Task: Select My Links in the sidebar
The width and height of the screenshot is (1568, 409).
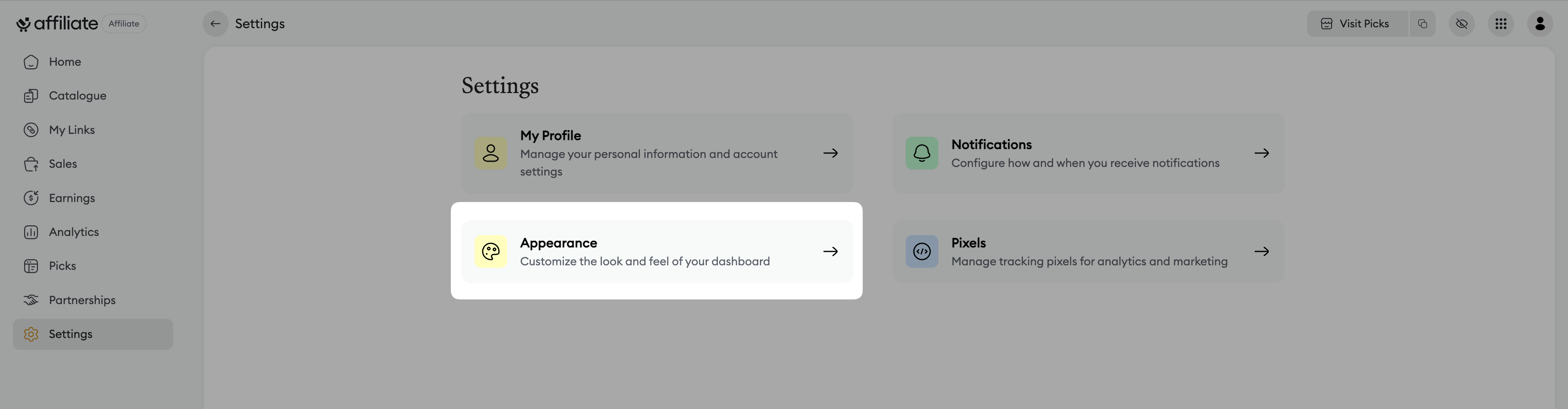Action: pos(72,130)
